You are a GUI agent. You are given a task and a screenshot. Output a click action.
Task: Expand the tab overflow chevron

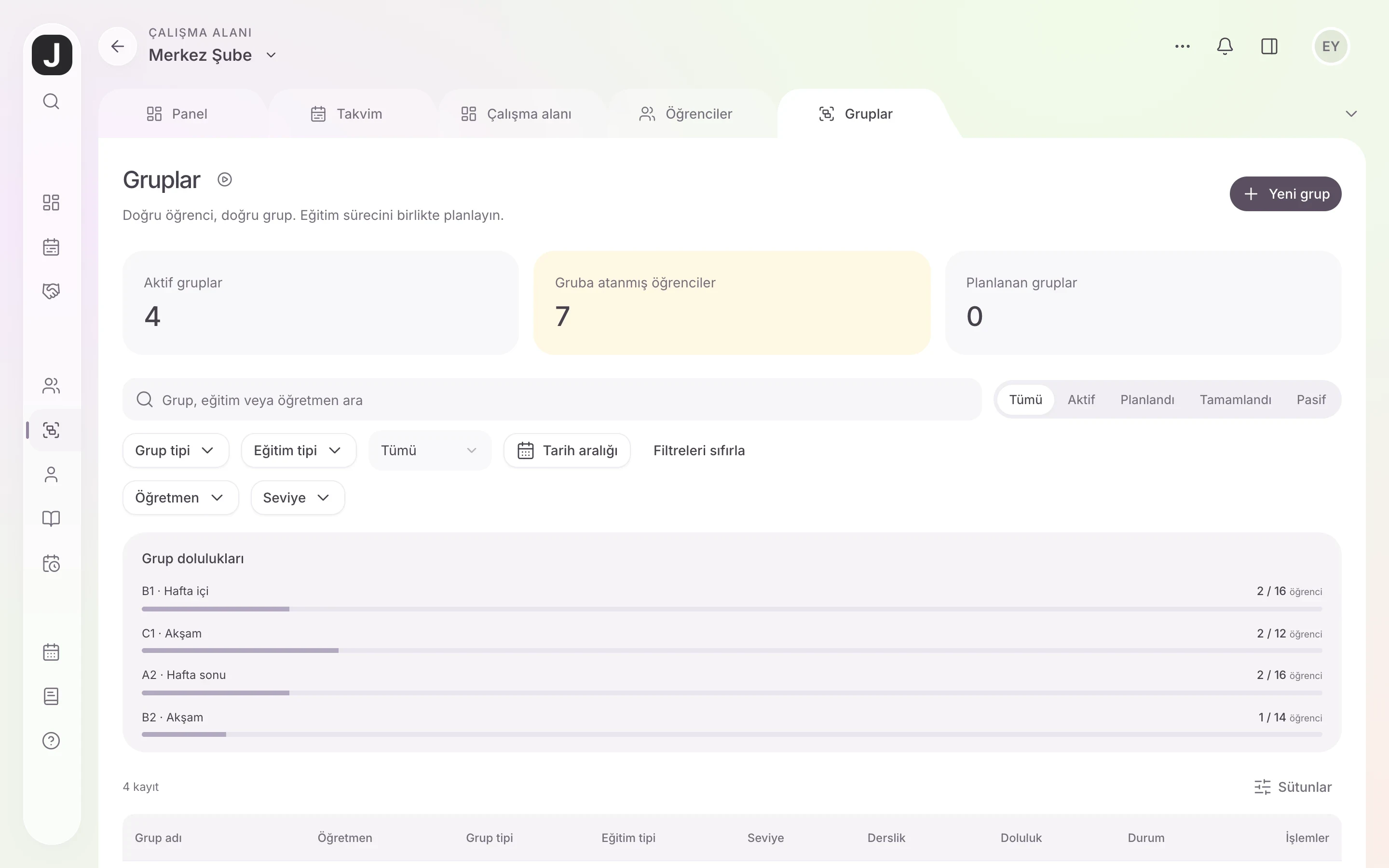(1351, 114)
